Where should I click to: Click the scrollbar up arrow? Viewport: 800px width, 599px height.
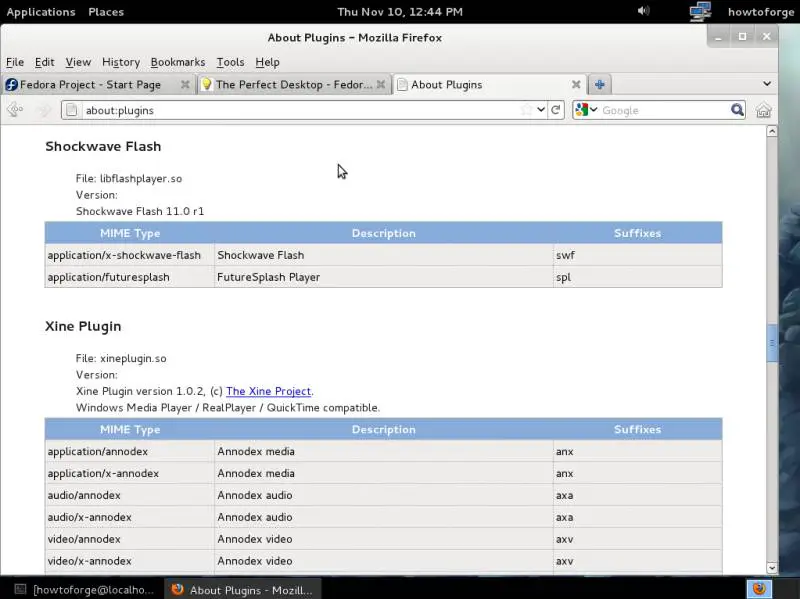point(772,132)
